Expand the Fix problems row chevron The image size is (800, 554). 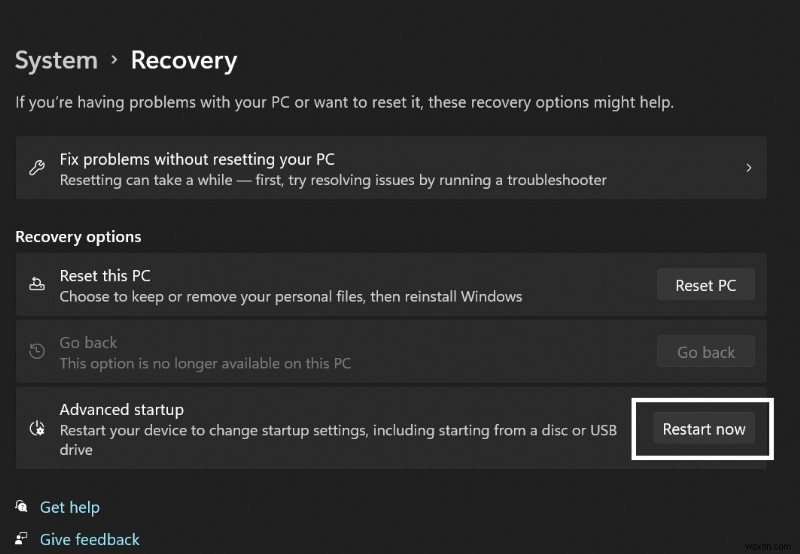click(x=748, y=168)
